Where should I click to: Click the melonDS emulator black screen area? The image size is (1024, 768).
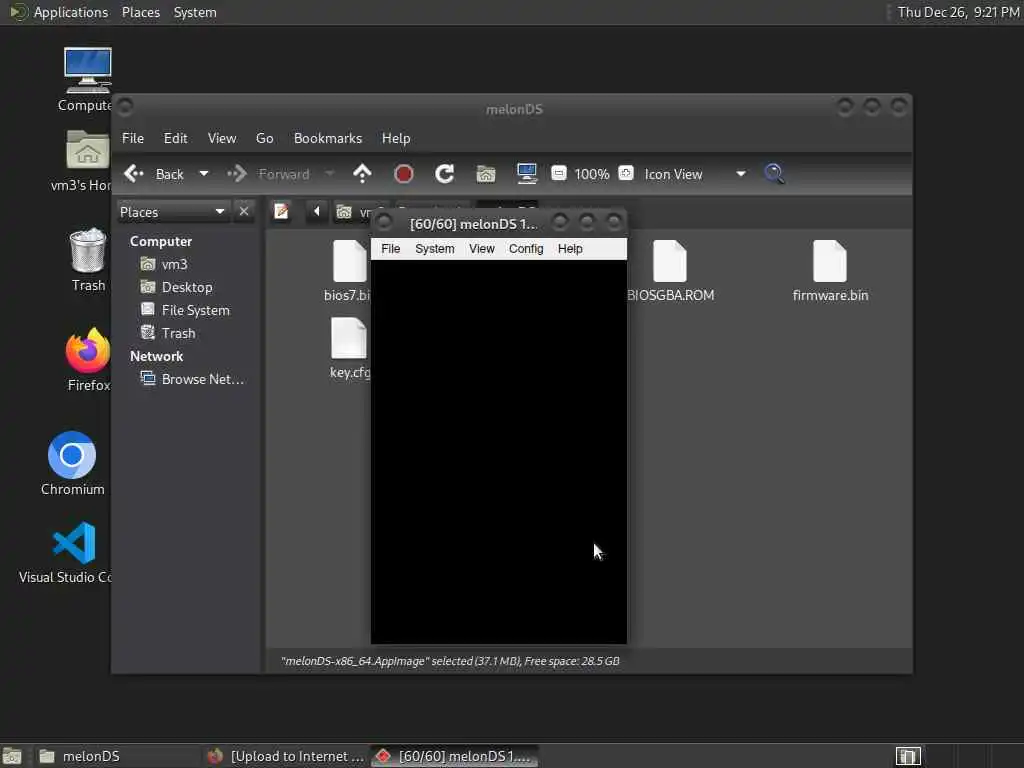click(x=499, y=451)
